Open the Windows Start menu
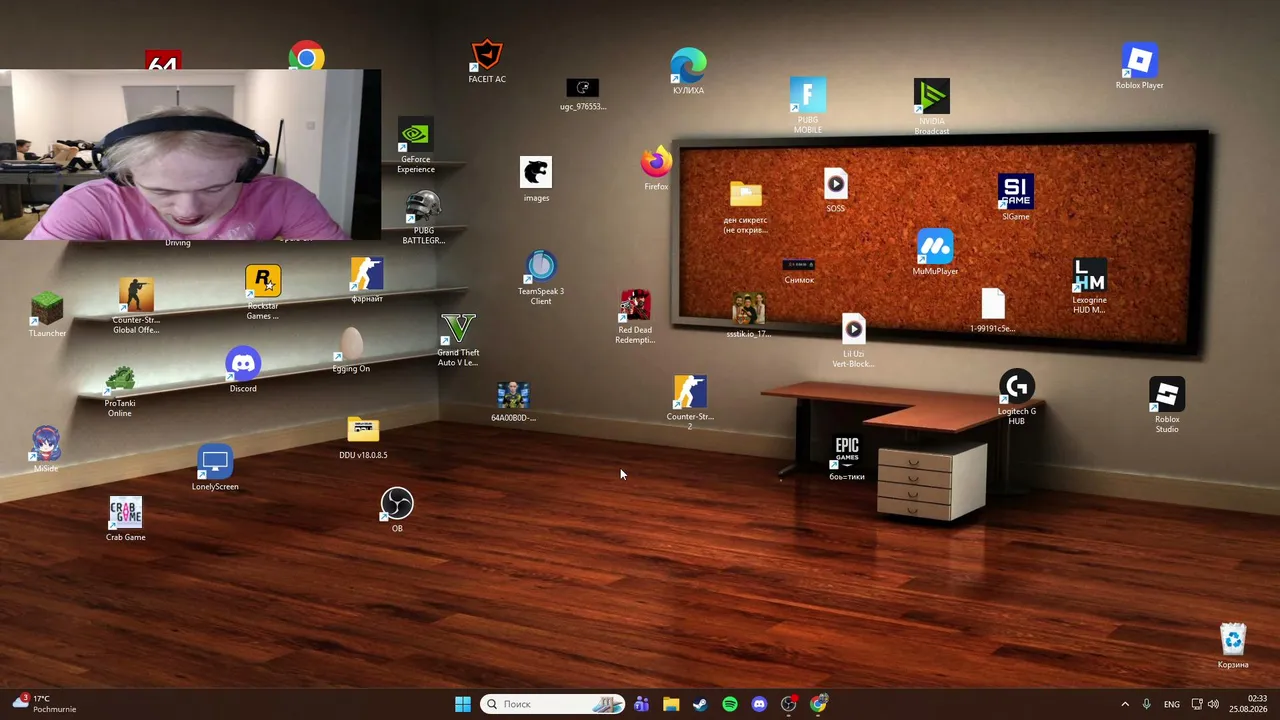The width and height of the screenshot is (1280, 720). pos(463,704)
